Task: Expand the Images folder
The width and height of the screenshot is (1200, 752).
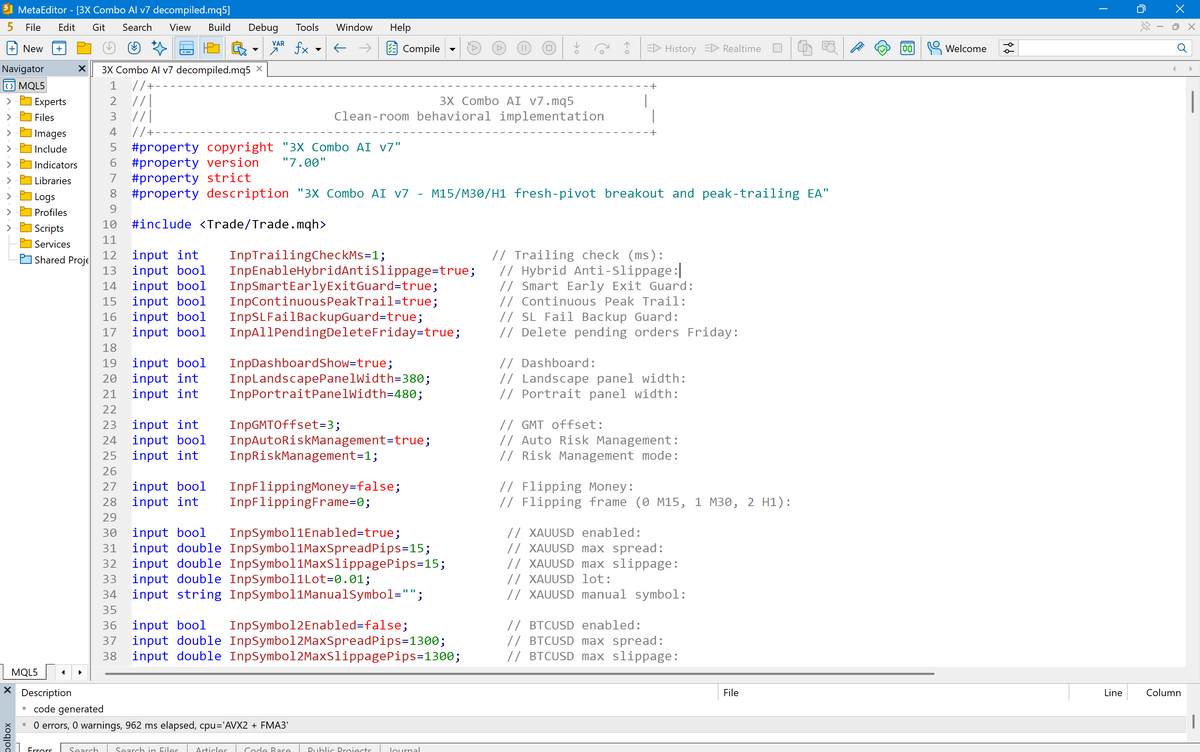Action: [x=8, y=133]
